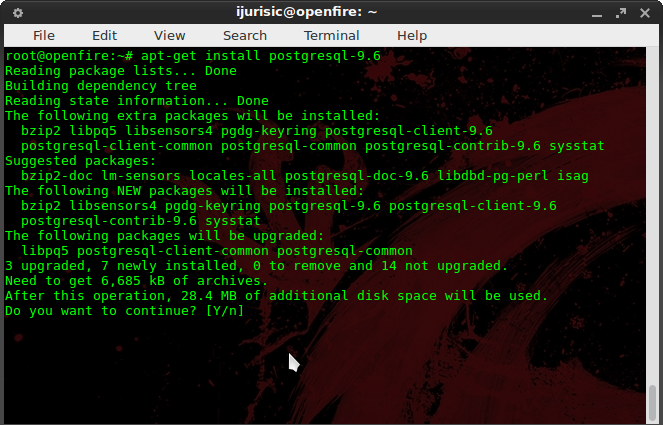
Task: Click 'Need to get 6,685 kB of archives.'
Action: [x=137, y=281]
